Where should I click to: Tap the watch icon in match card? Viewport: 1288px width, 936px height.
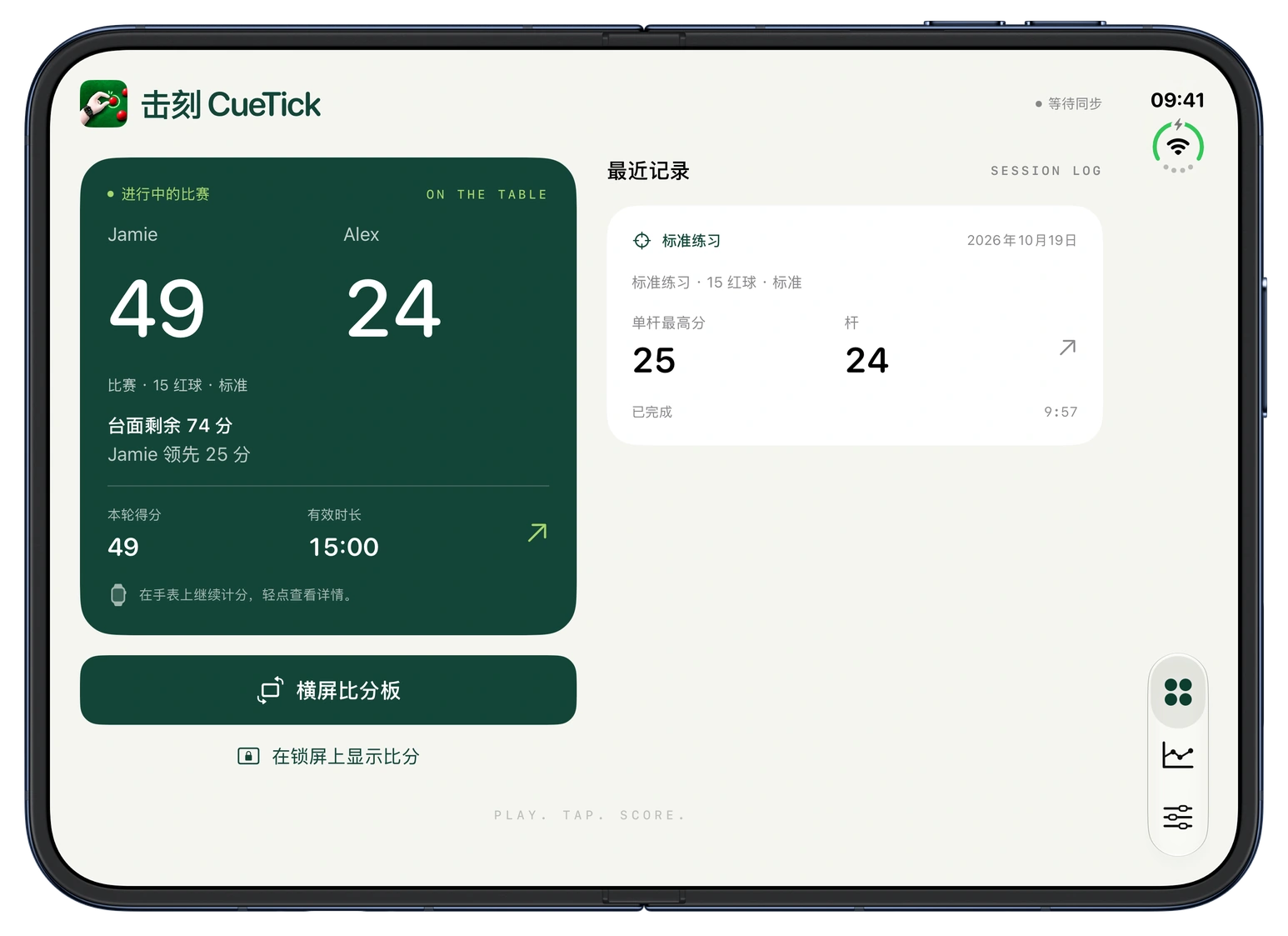118,594
